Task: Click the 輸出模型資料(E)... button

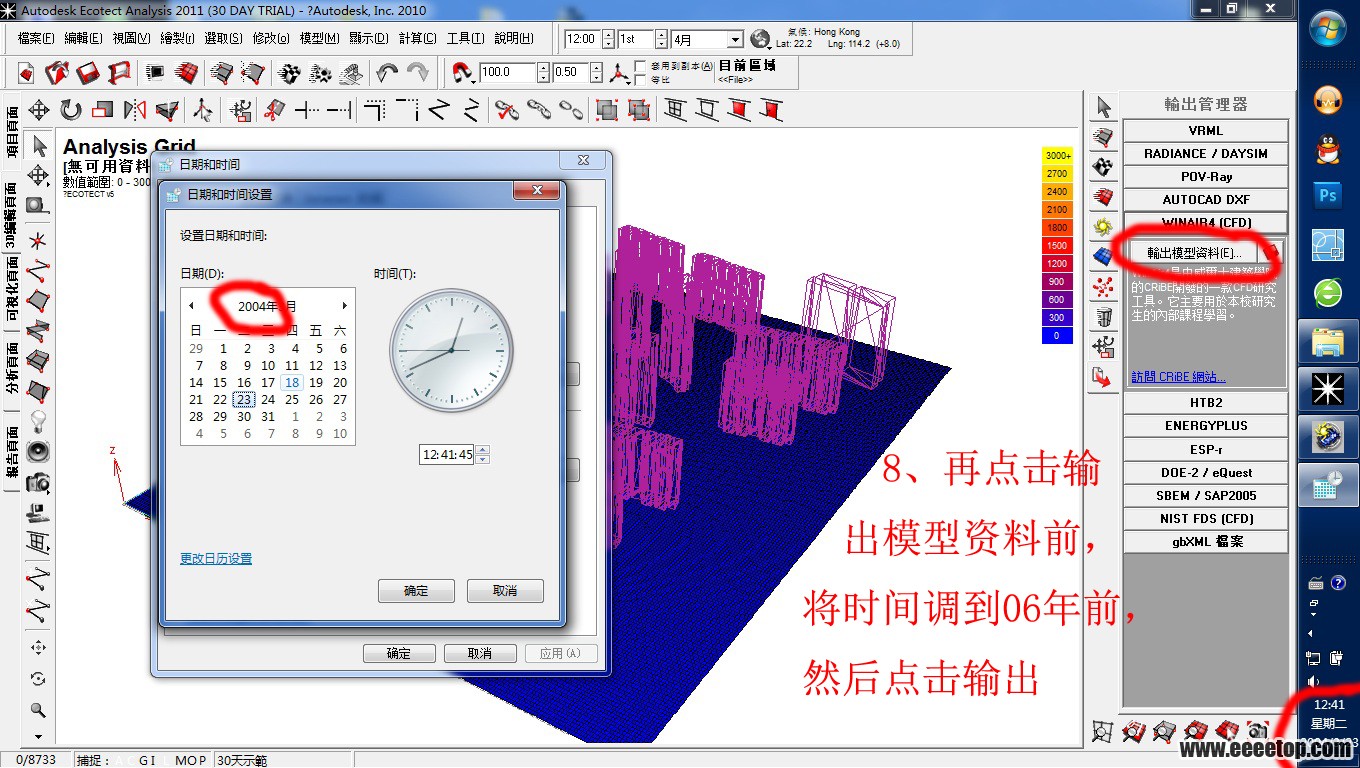Action: [x=1194, y=253]
